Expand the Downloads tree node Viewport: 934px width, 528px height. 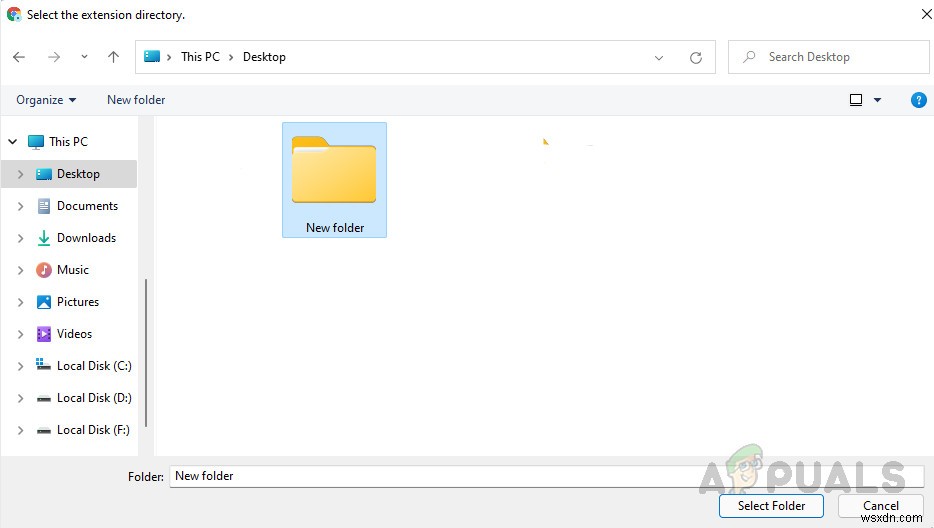[20, 238]
